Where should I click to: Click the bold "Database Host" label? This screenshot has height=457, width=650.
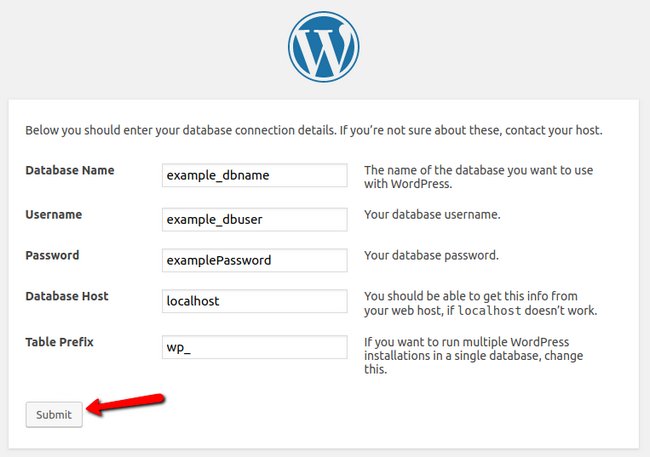pos(67,296)
